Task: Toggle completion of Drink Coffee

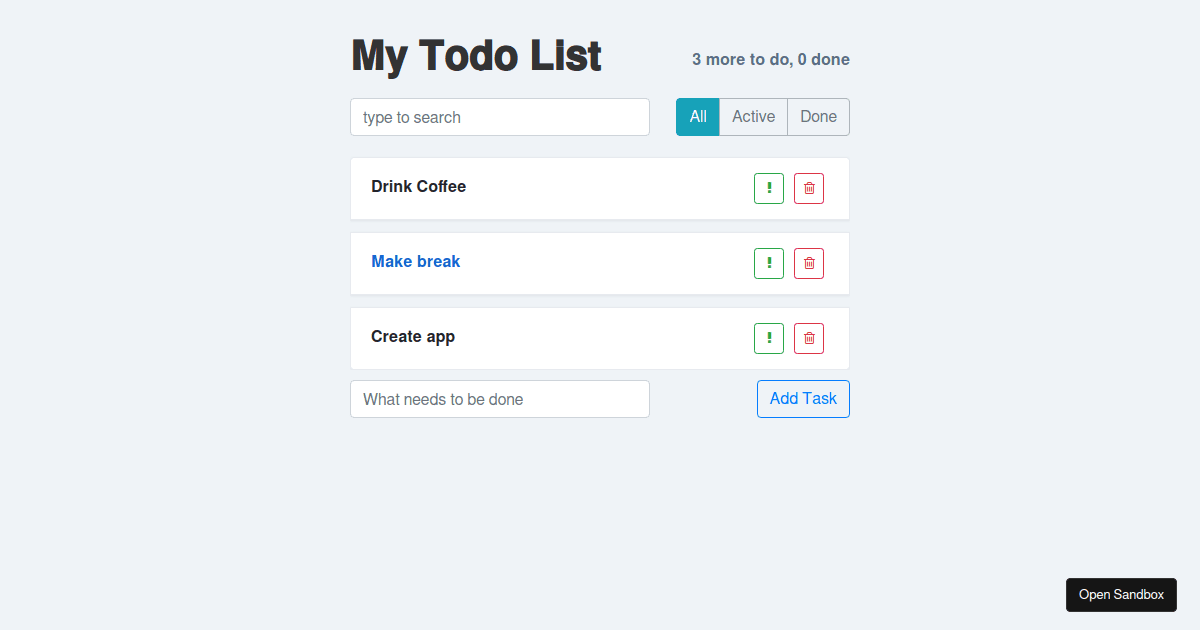Action: click(x=418, y=186)
